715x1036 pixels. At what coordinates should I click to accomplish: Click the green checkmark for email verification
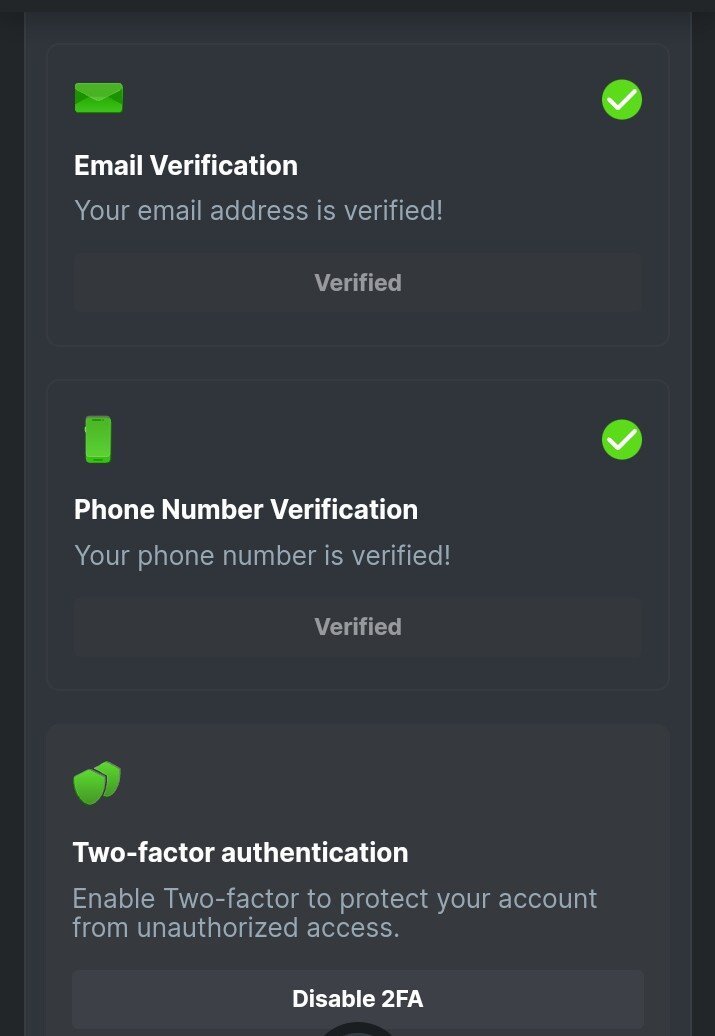[x=621, y=100]
